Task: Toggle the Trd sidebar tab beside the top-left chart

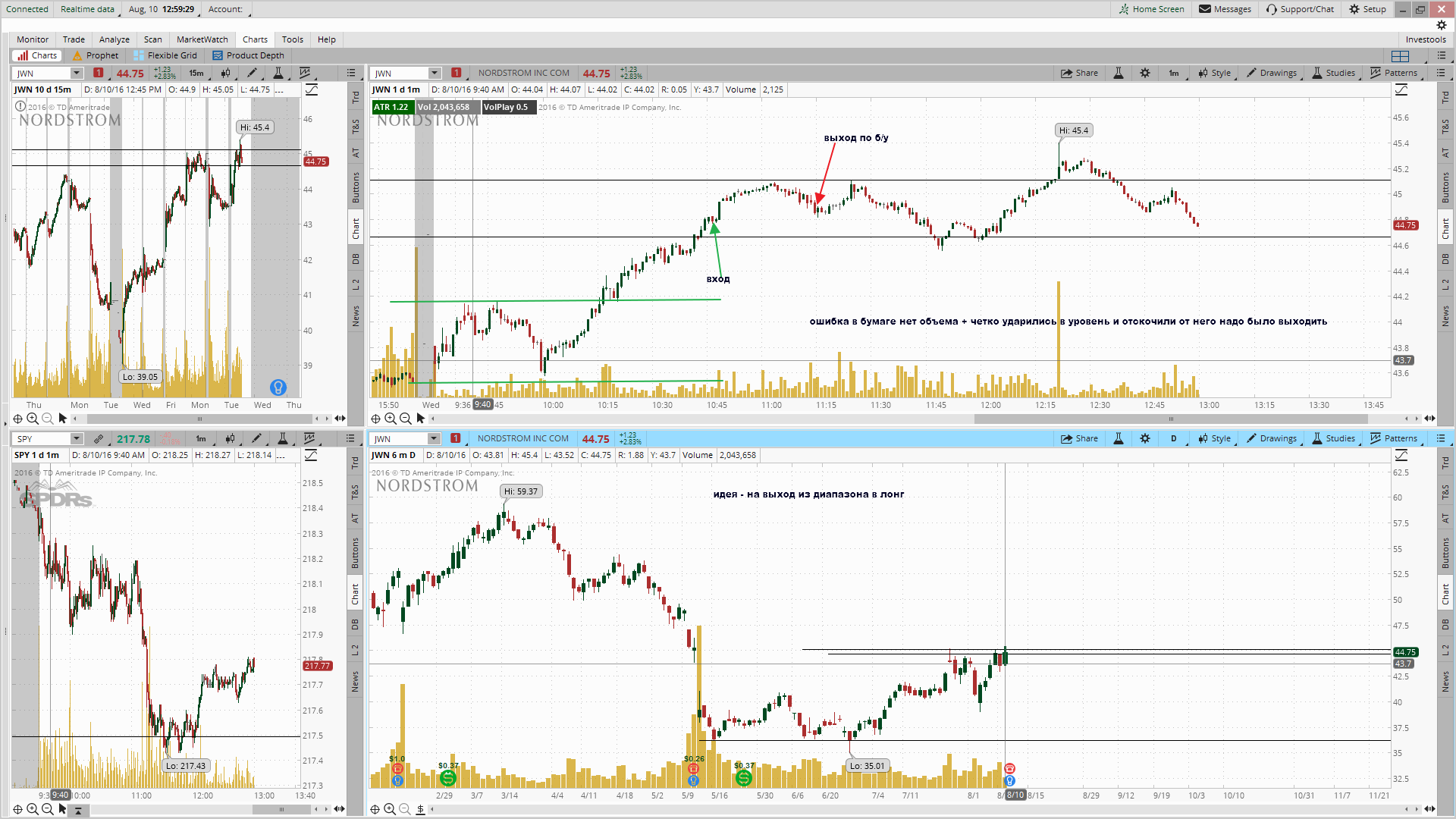Action: click(356, 97)
